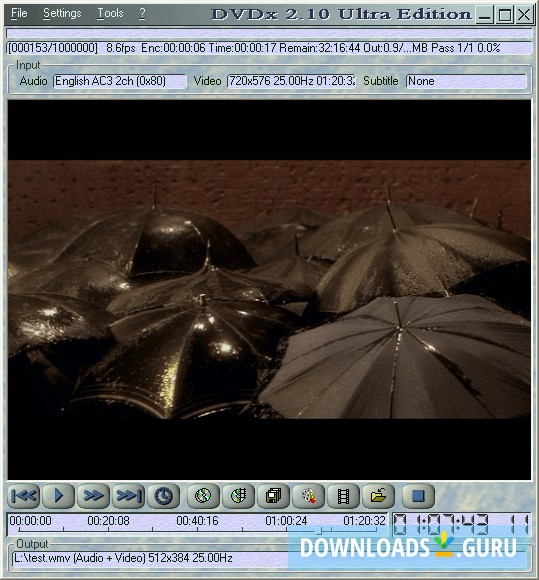Open the File menu

pyautogui.click(x=19, y=13)
